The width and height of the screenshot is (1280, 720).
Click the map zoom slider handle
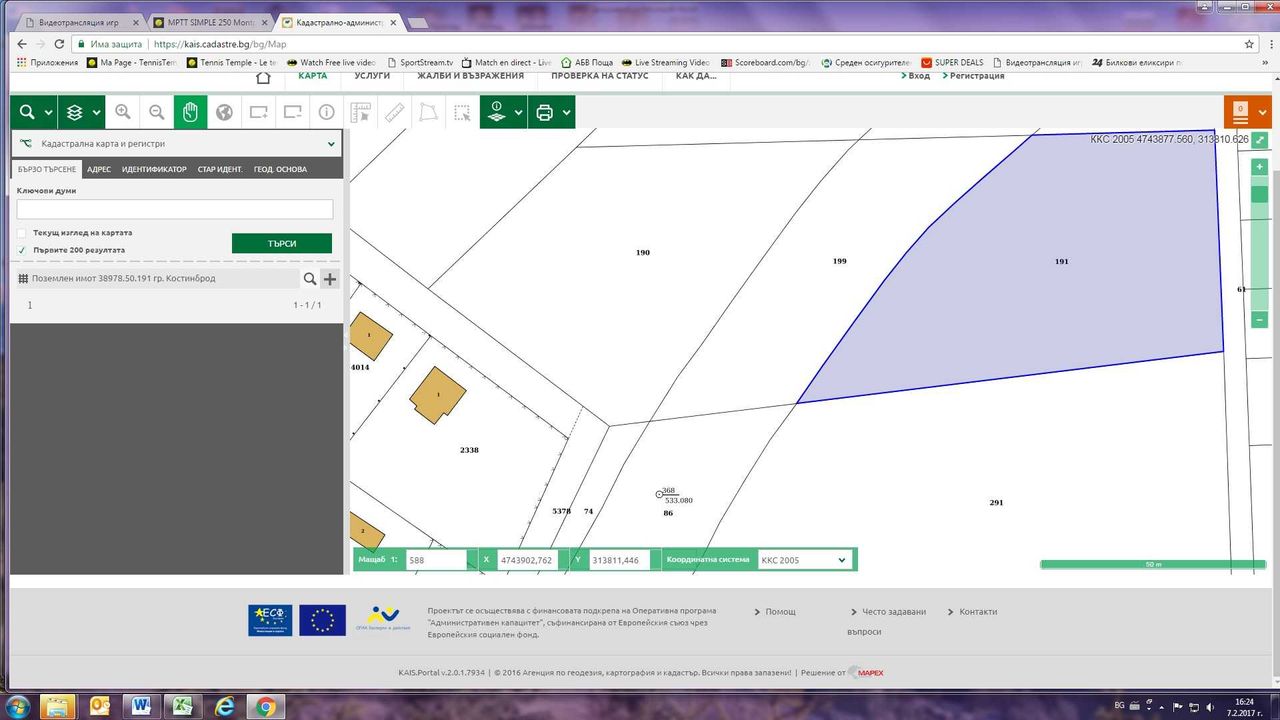point(1260,194)
